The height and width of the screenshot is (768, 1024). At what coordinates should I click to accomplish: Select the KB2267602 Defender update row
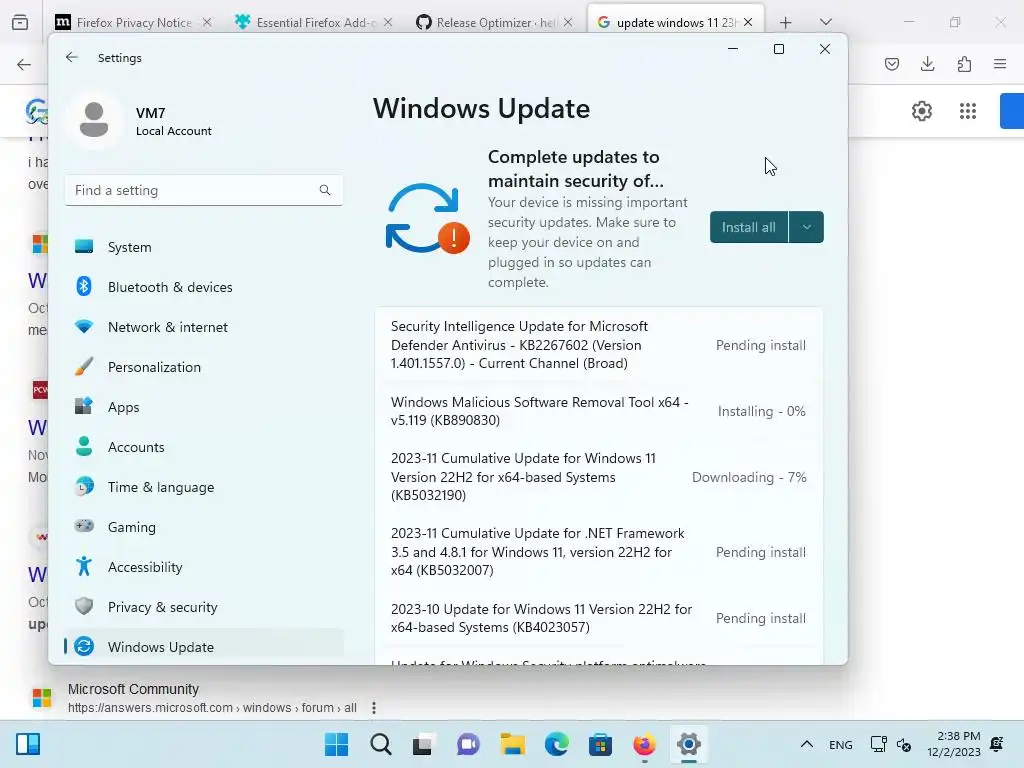pos(599,345)
